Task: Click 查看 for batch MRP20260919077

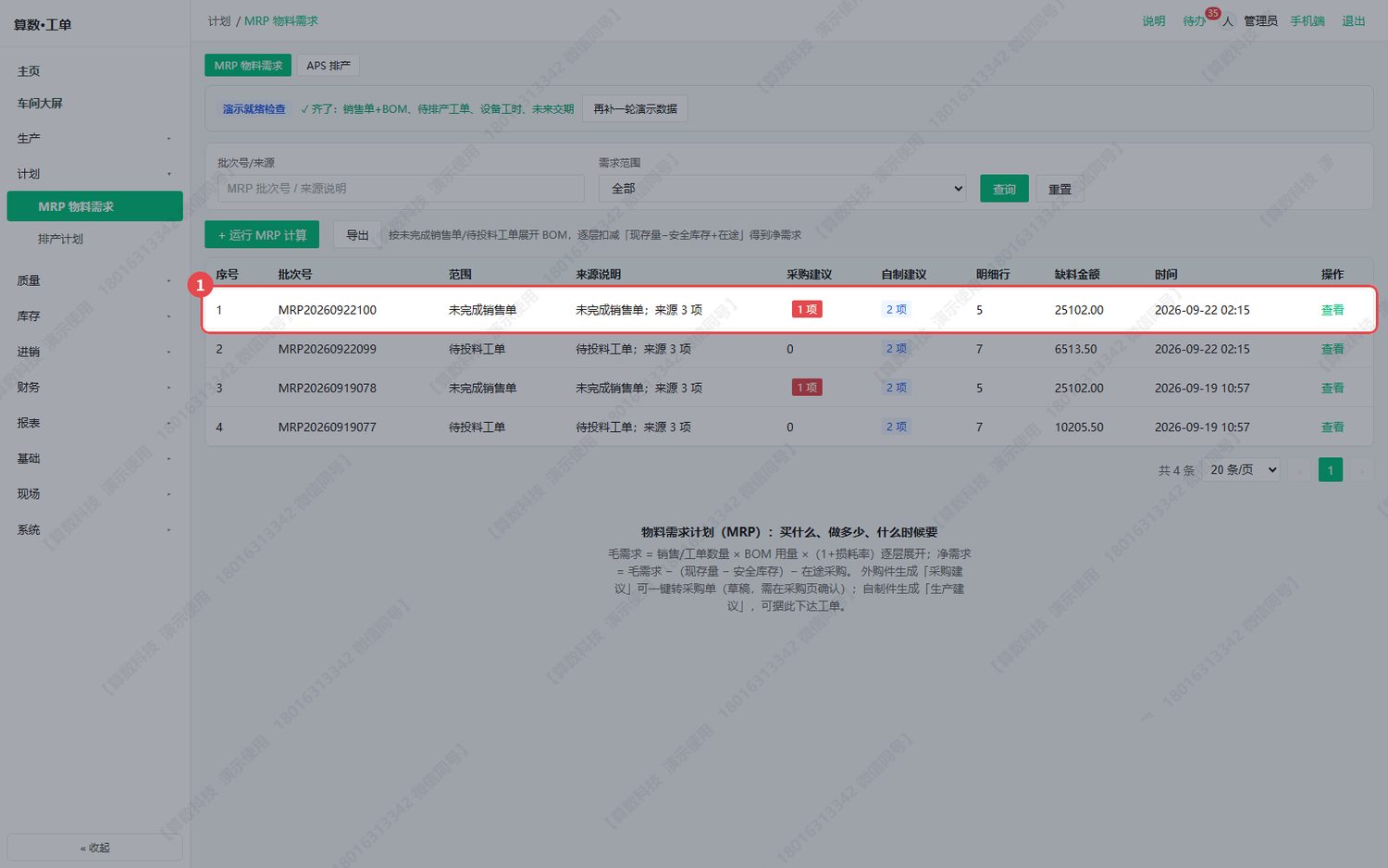Action: tap(1332, 427)
